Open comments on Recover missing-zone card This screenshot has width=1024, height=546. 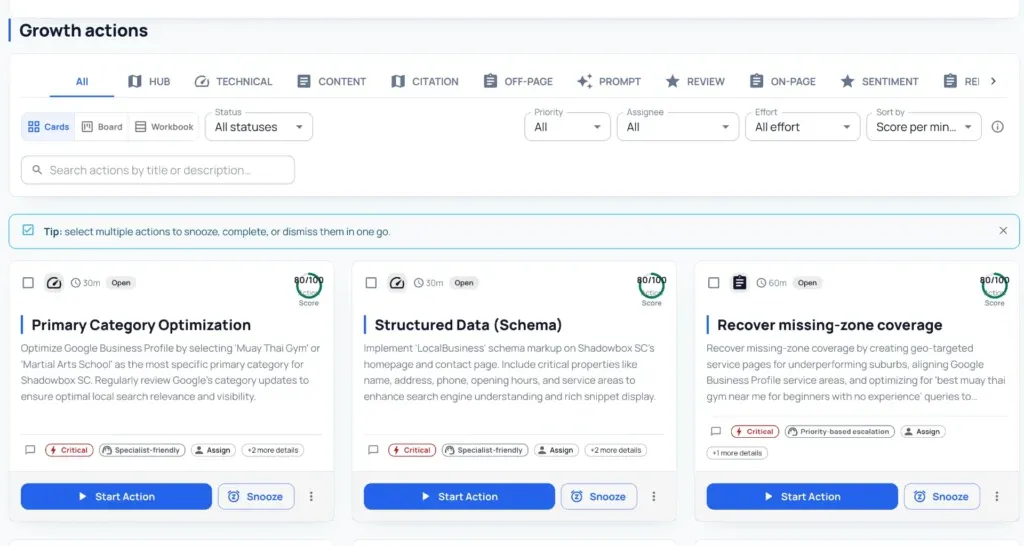click(x=716, y=432)
